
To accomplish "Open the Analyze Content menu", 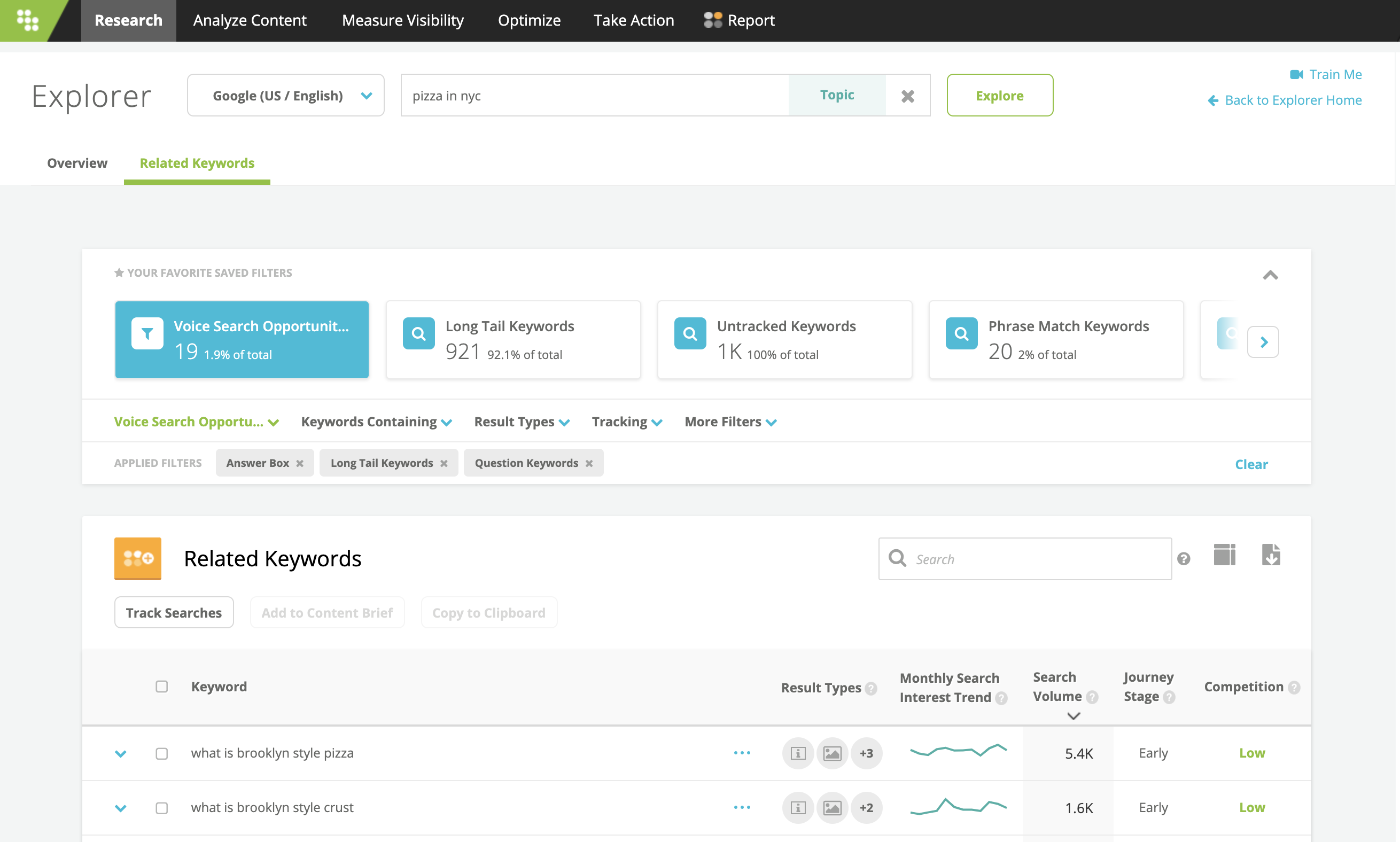I will tap(250, 20).
